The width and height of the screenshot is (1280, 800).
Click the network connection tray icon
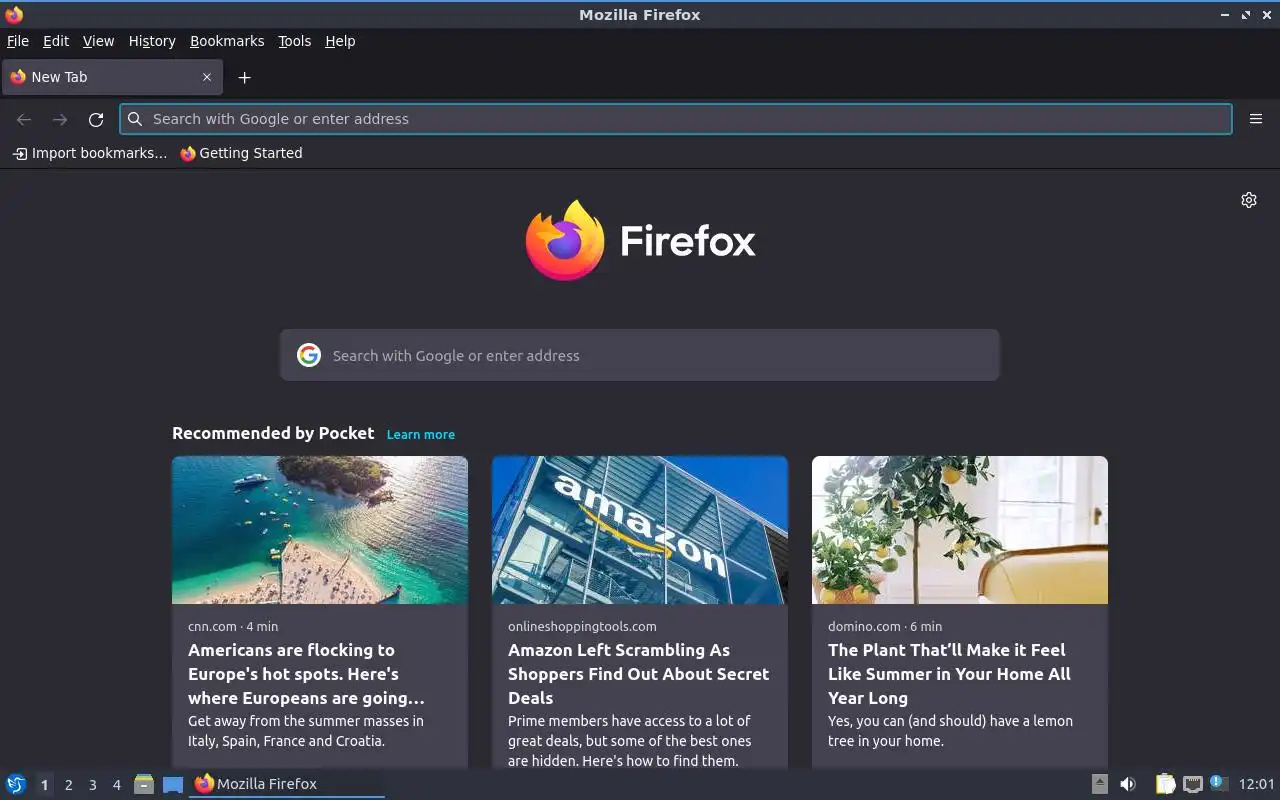(x=1192, y=784)
